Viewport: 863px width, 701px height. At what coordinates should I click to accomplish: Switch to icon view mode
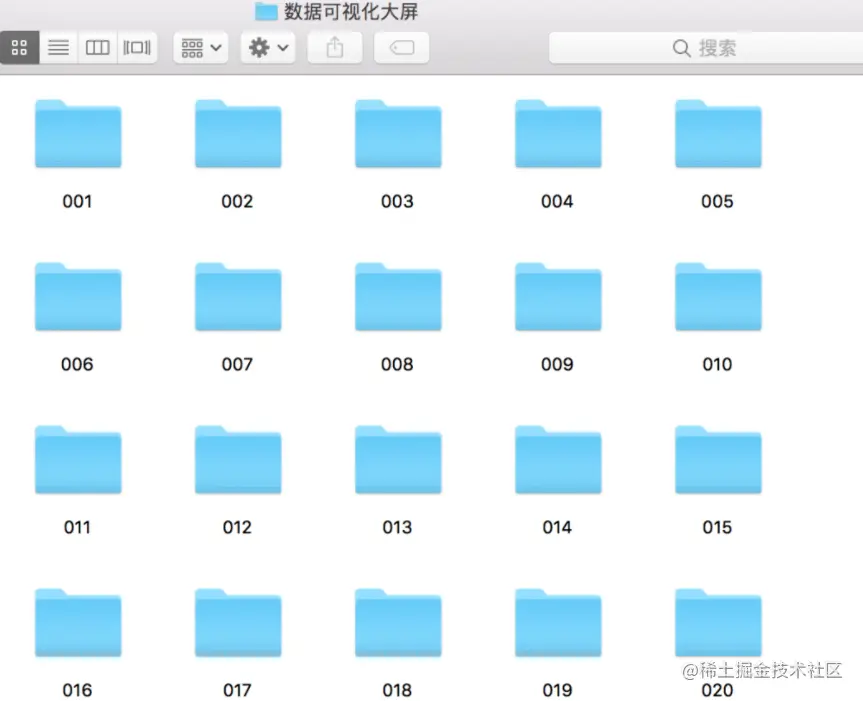pos(19,48)
